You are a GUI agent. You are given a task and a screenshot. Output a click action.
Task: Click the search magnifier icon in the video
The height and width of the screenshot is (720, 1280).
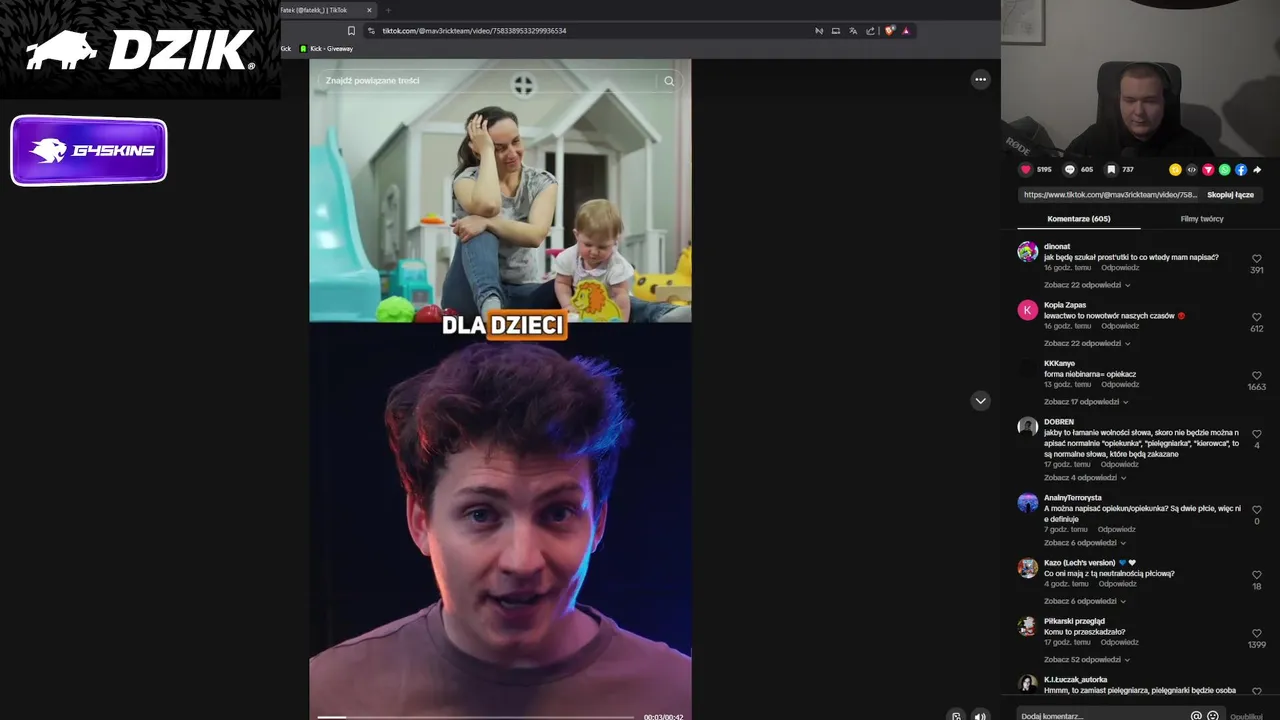point(669,81)
